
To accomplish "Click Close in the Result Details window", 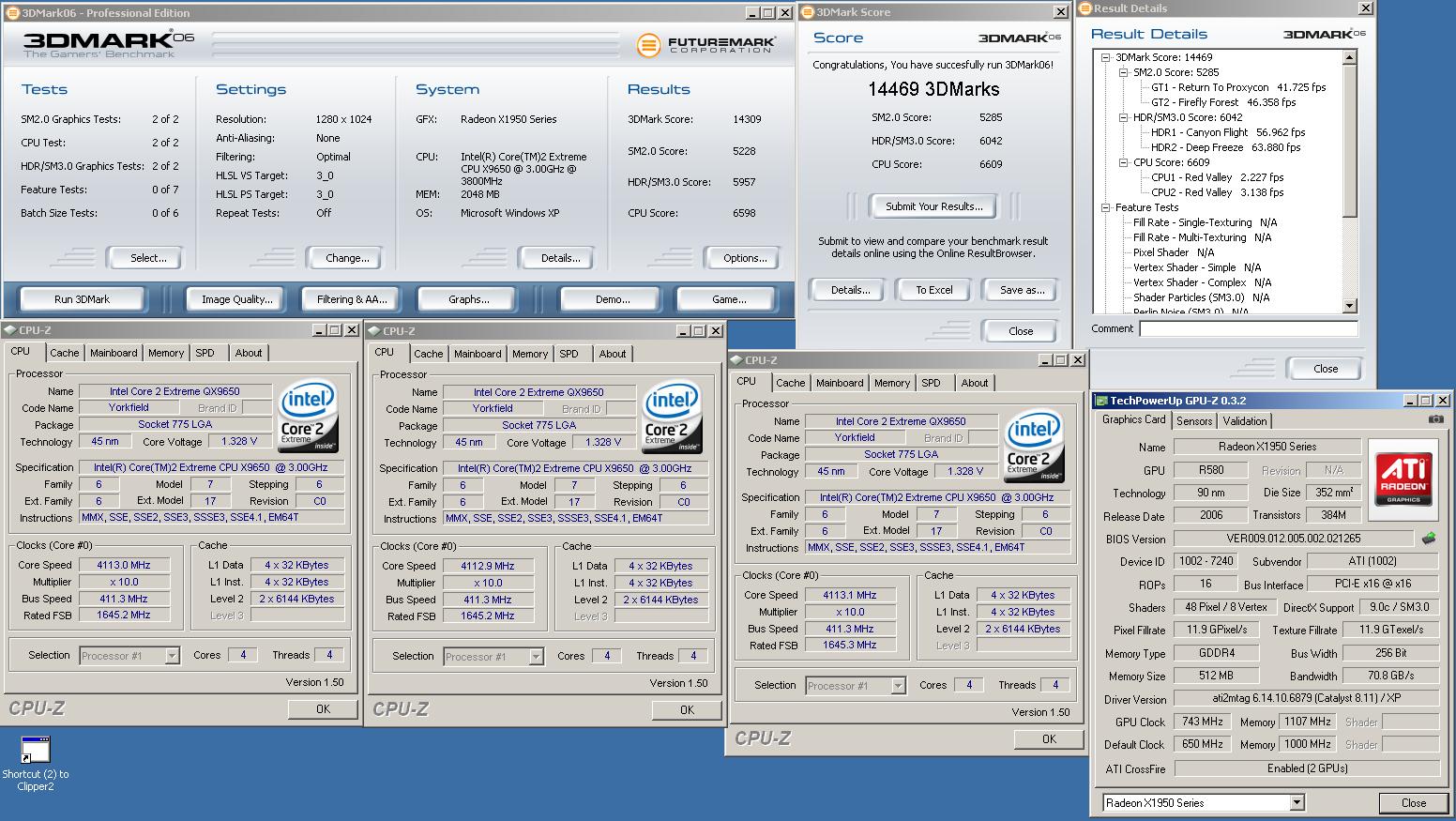I will tap(1326, 369).
